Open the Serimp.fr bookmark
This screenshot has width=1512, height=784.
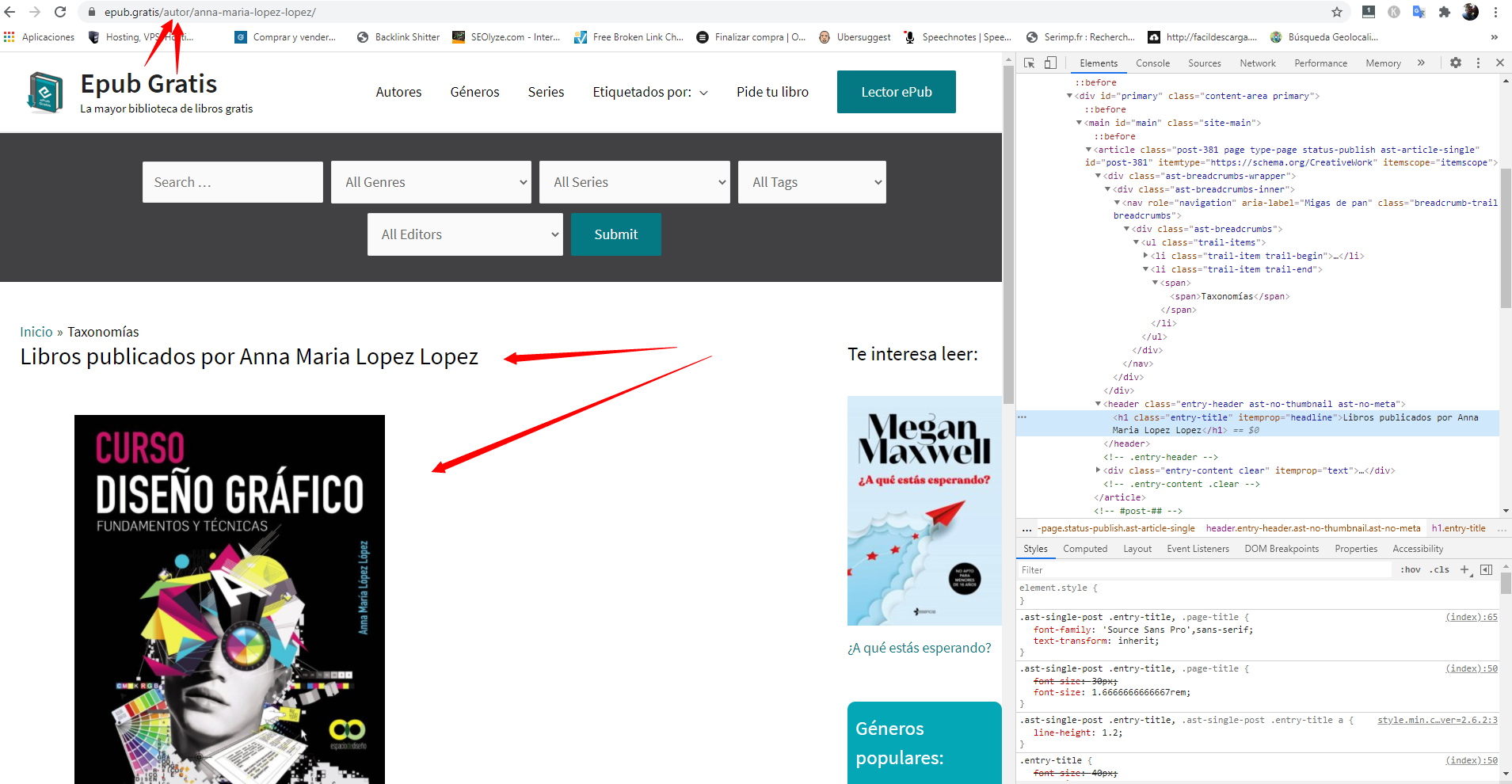[1080, 37]
